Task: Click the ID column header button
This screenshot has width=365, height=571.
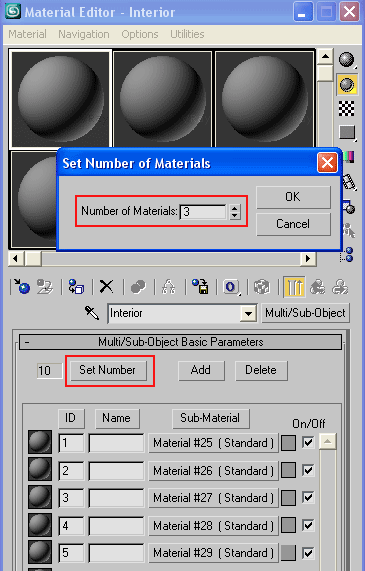Action: coord(71,418)
